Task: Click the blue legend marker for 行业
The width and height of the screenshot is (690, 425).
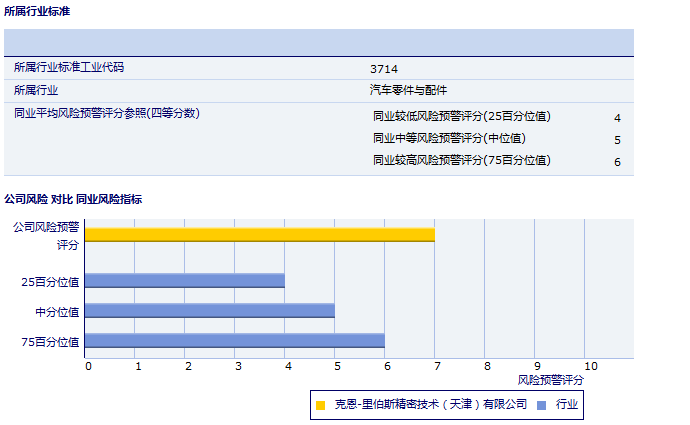Action: pyautogui.click(x=541, y=405)
